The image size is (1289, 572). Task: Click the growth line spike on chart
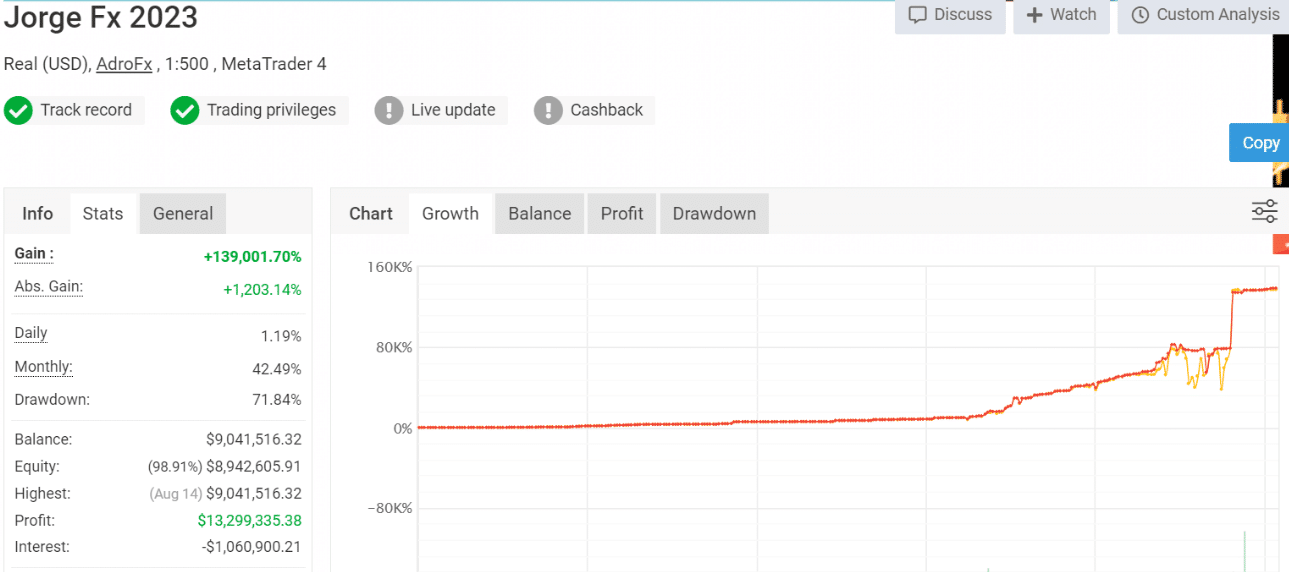point(1231,320)
